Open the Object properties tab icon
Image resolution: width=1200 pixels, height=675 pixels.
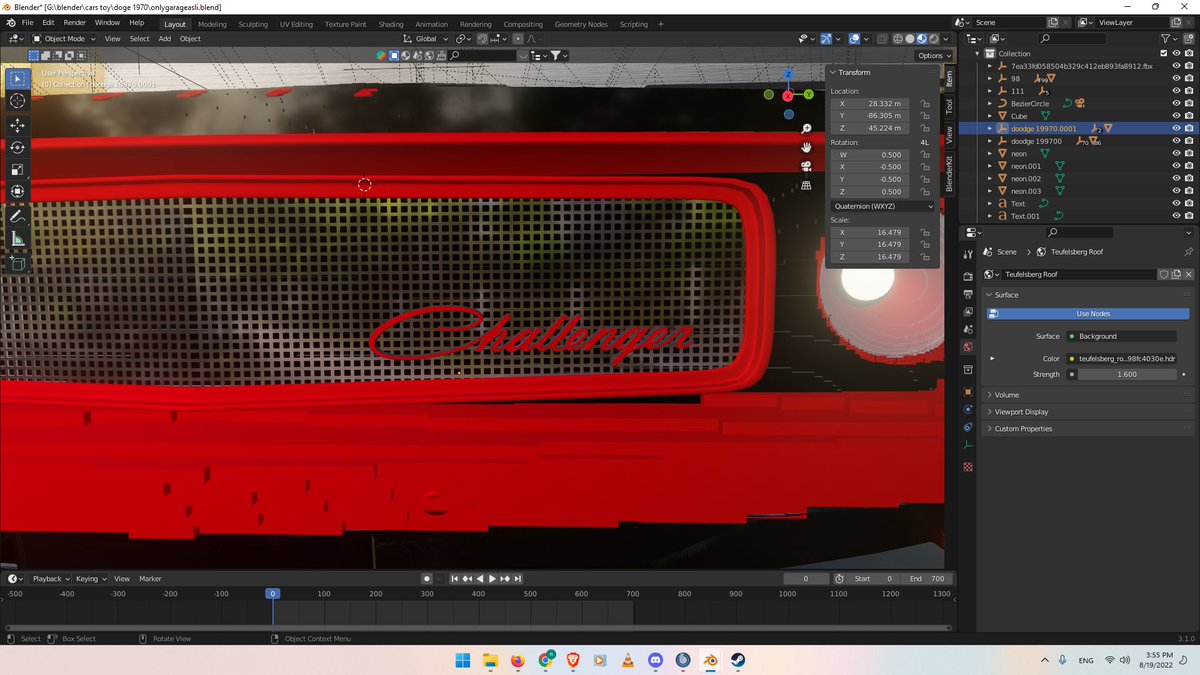tap(968, 391)
